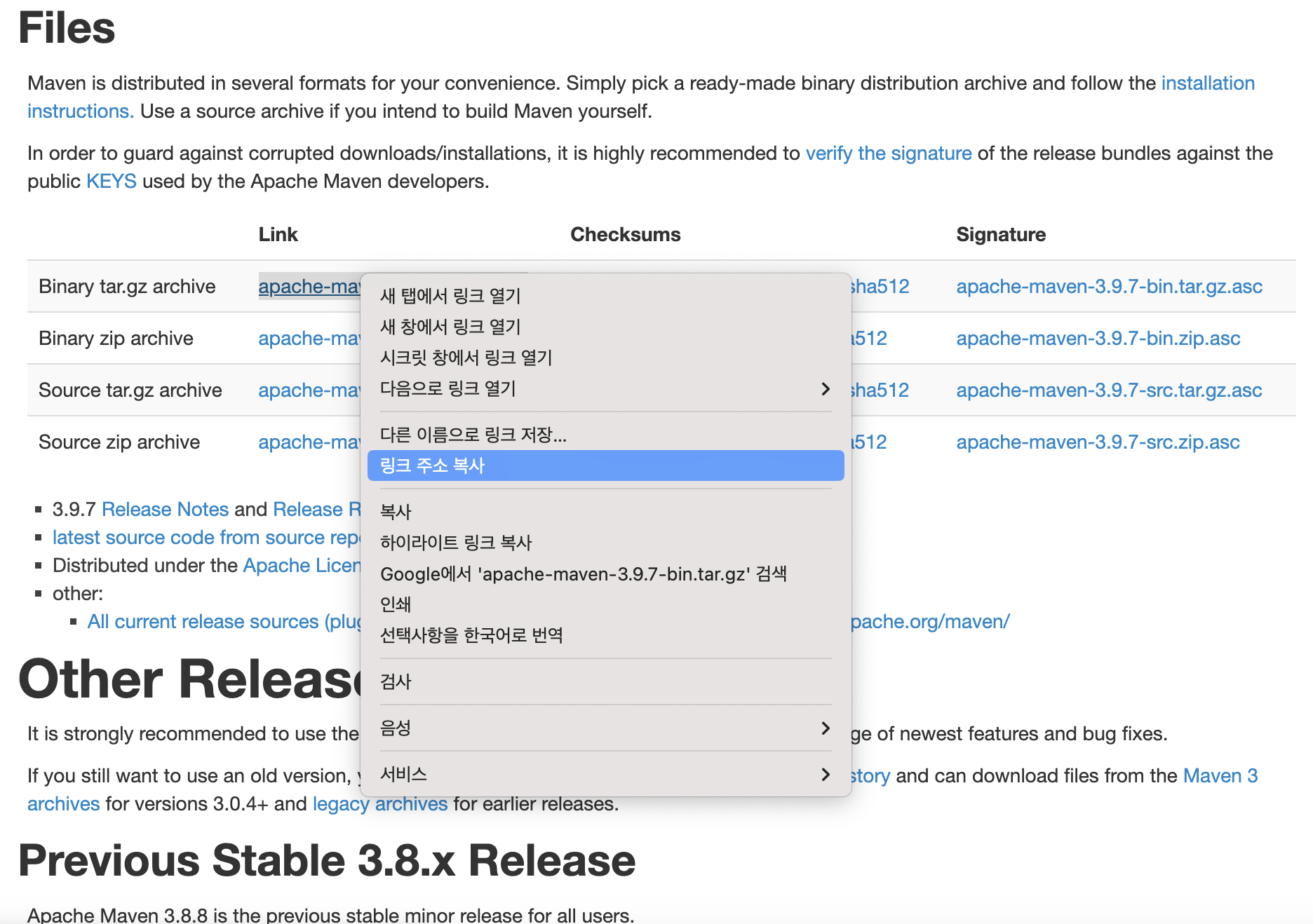The height and width of the screenshot is (924, 1313).
Task: Open sha512 checksum for Binary tar.gz
Action: pos(880,286)
